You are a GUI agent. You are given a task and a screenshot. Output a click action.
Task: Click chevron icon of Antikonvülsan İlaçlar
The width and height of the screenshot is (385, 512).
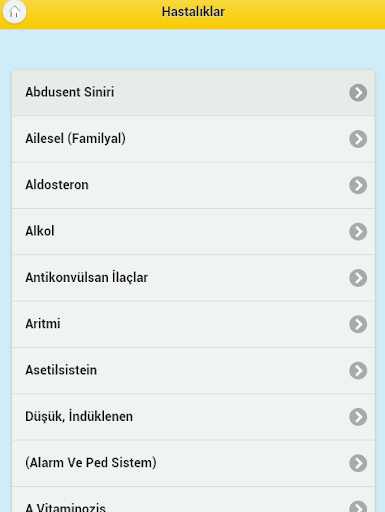click(358, 278)
